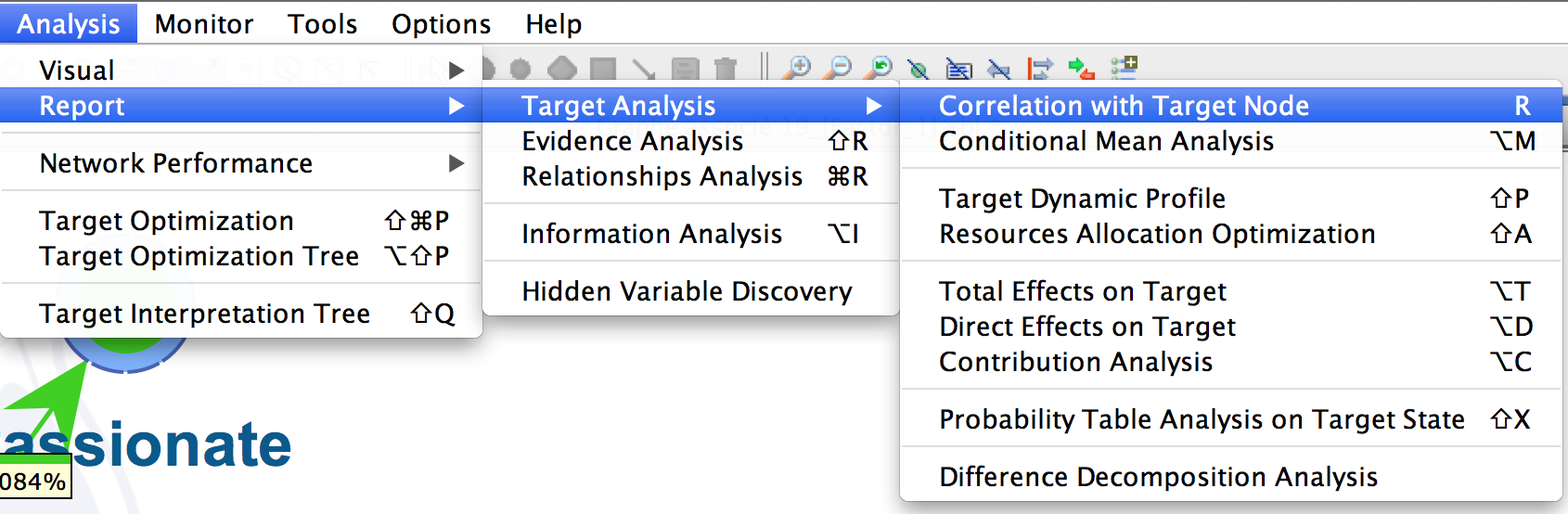Click the zoom out magnifier icon

pyautogui.click(x=838, y=68)
